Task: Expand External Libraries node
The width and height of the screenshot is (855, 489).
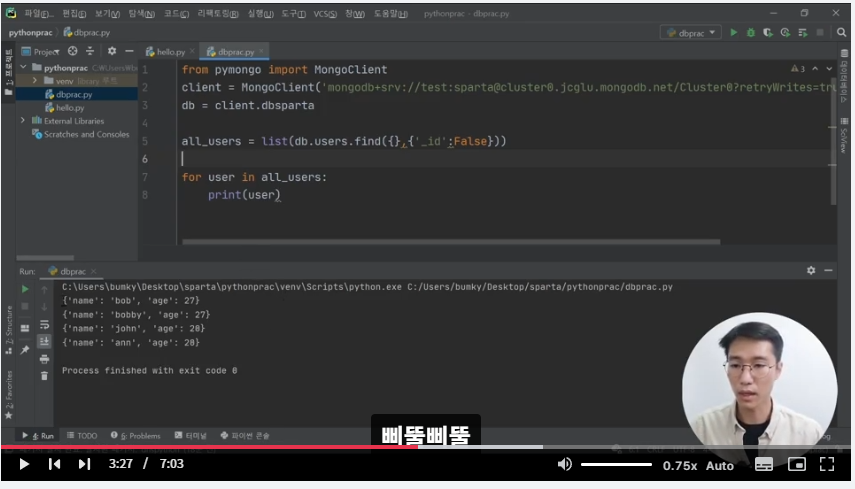Action: point(23,121)
